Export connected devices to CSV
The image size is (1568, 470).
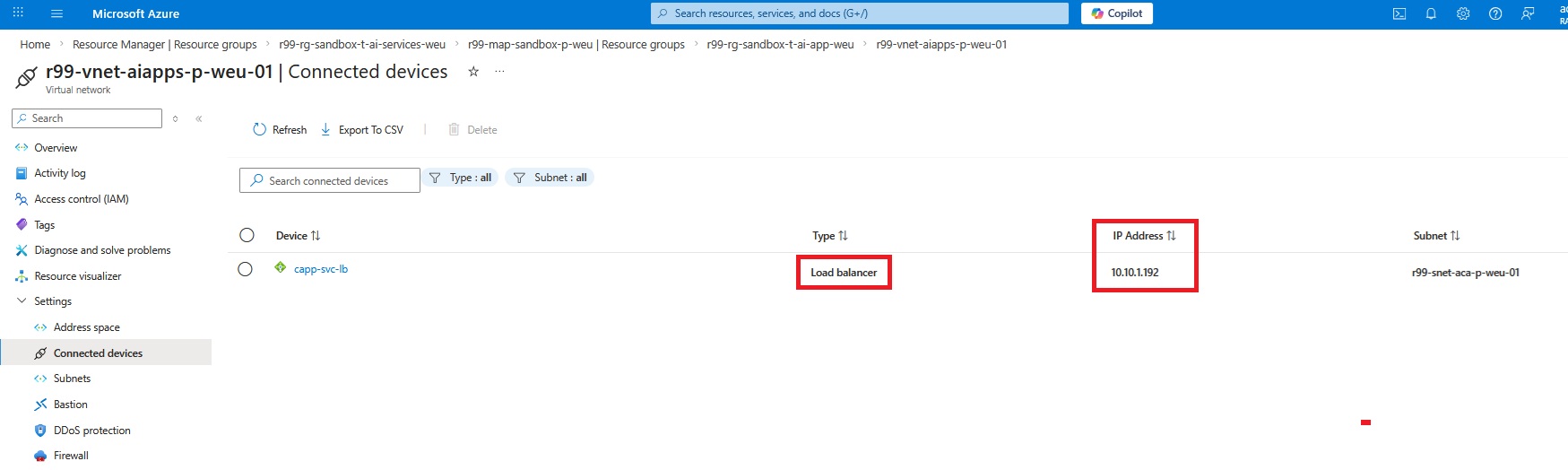point(362,130)
